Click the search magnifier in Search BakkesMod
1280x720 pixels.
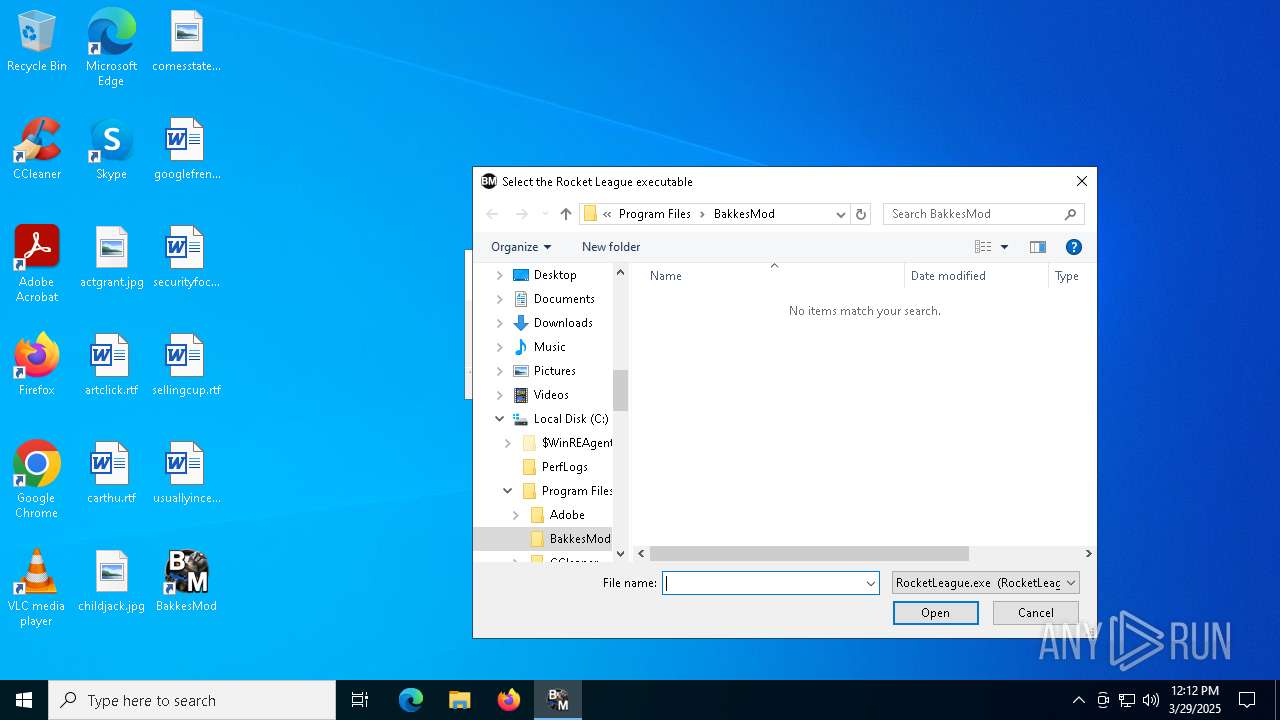point(1070,214)
